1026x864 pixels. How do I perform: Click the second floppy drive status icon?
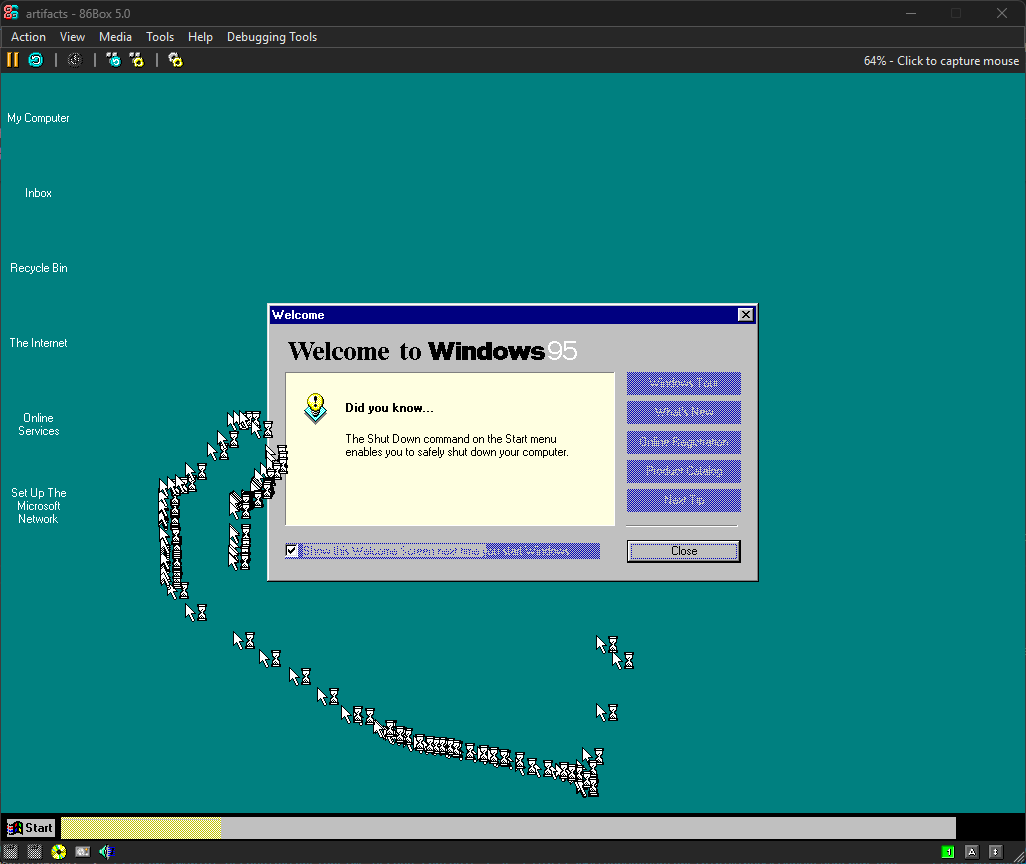pos(34,852)
